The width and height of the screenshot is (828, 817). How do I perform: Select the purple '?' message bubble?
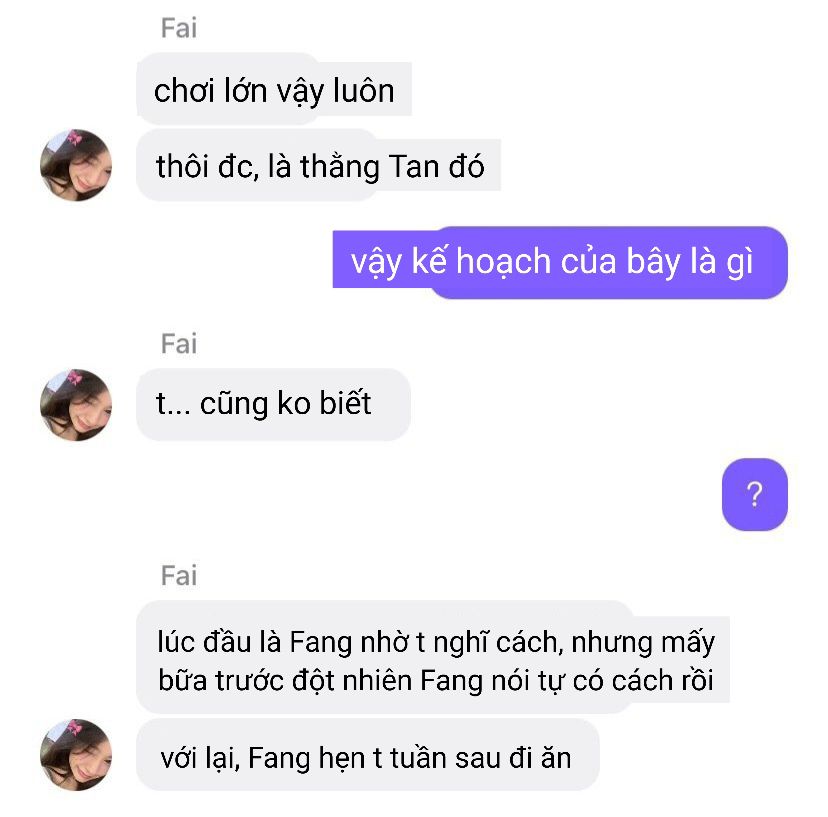coord(755,494)
